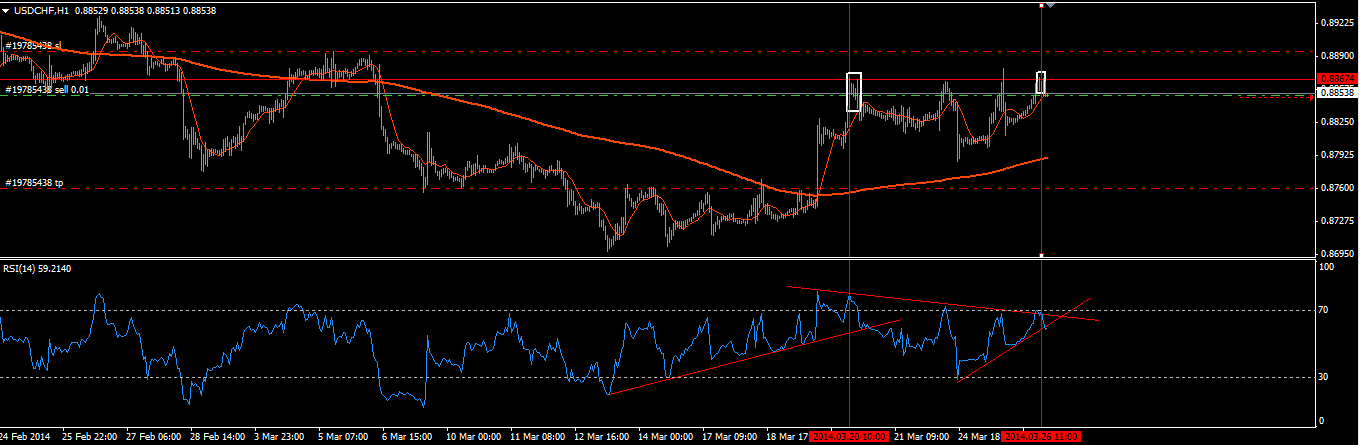Click the 21 Mar 09:00 time label
1360x445 pixels.
921,437
